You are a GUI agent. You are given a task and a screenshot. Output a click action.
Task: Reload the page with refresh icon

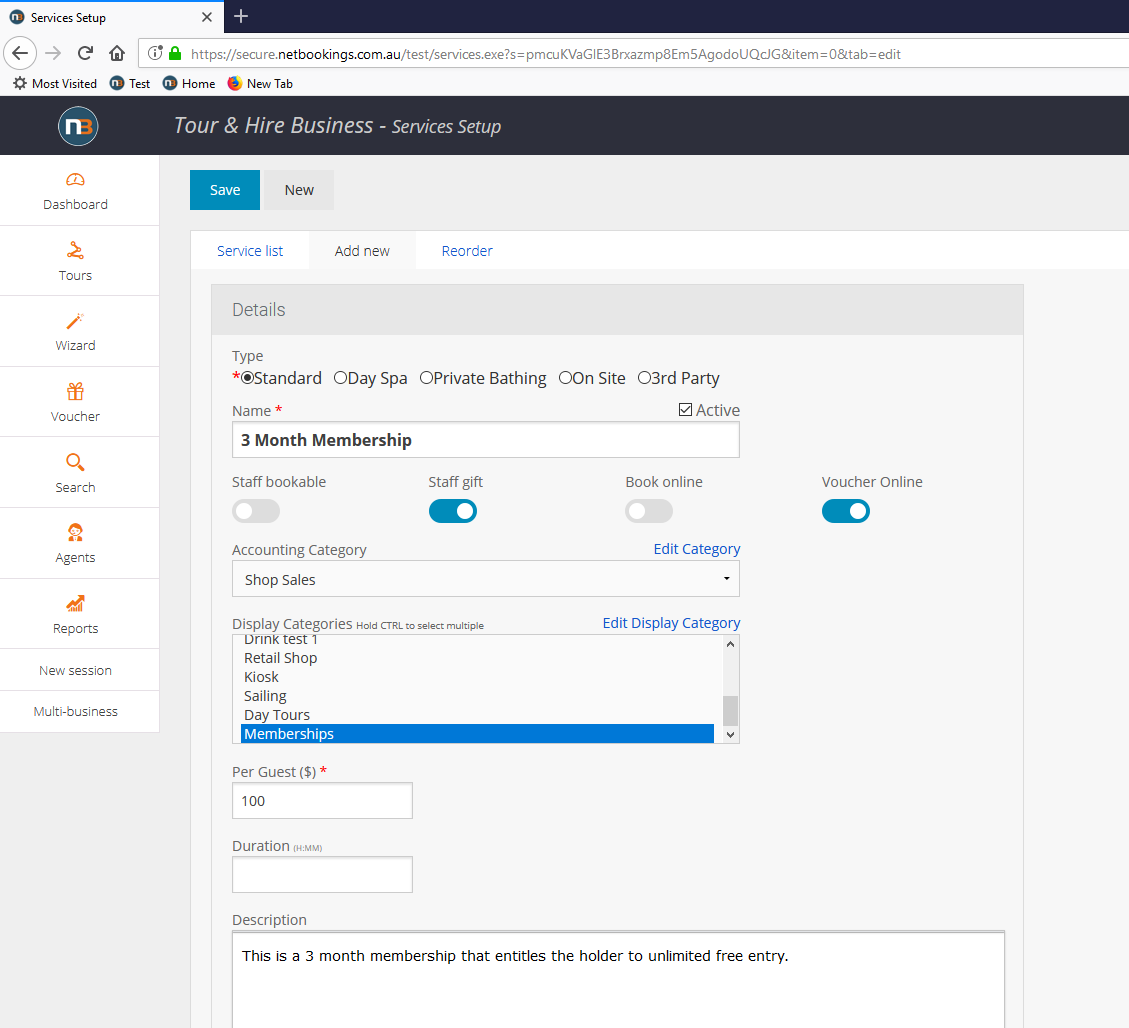tap(85, 53)
